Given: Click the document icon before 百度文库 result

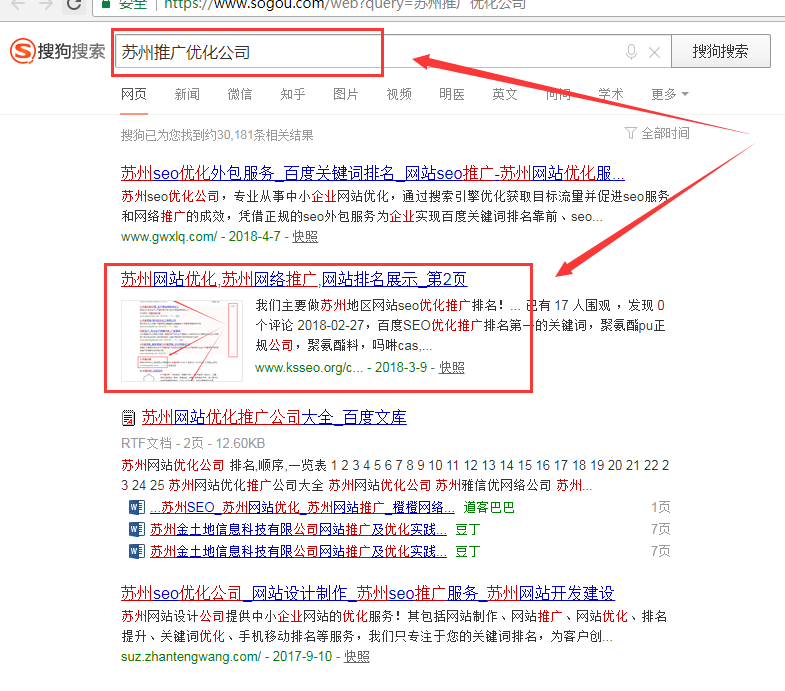Looking at the screenshot, I should coord(128,418).
